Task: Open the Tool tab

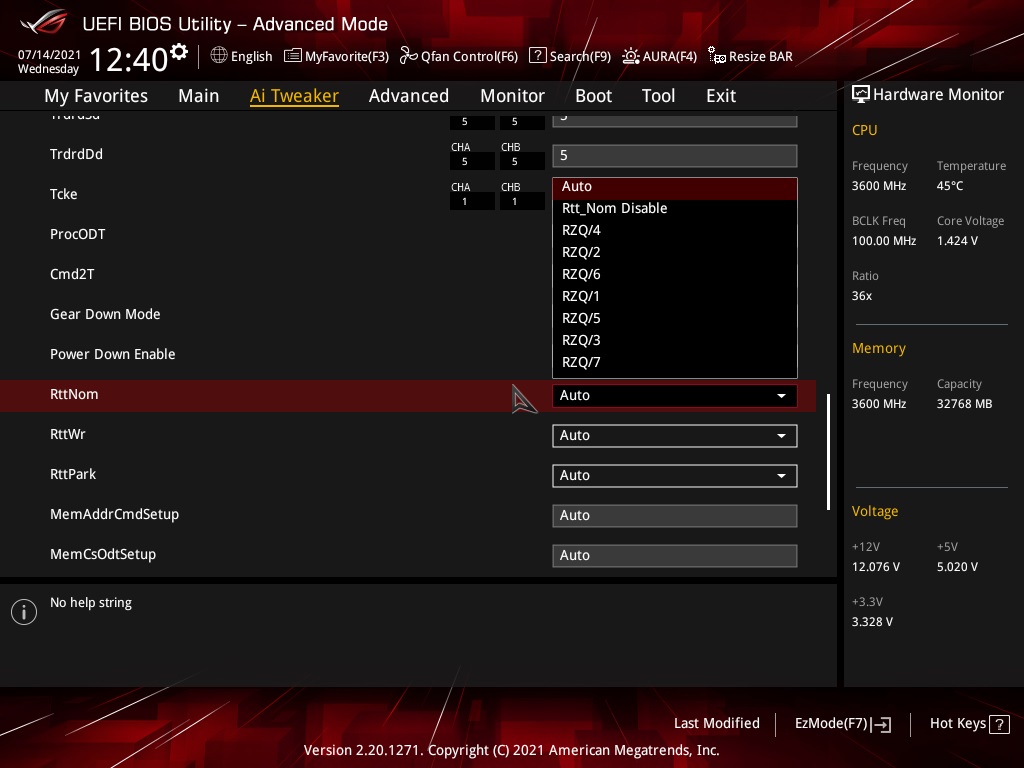Action: pyautogui.click(x=658, y=96)
